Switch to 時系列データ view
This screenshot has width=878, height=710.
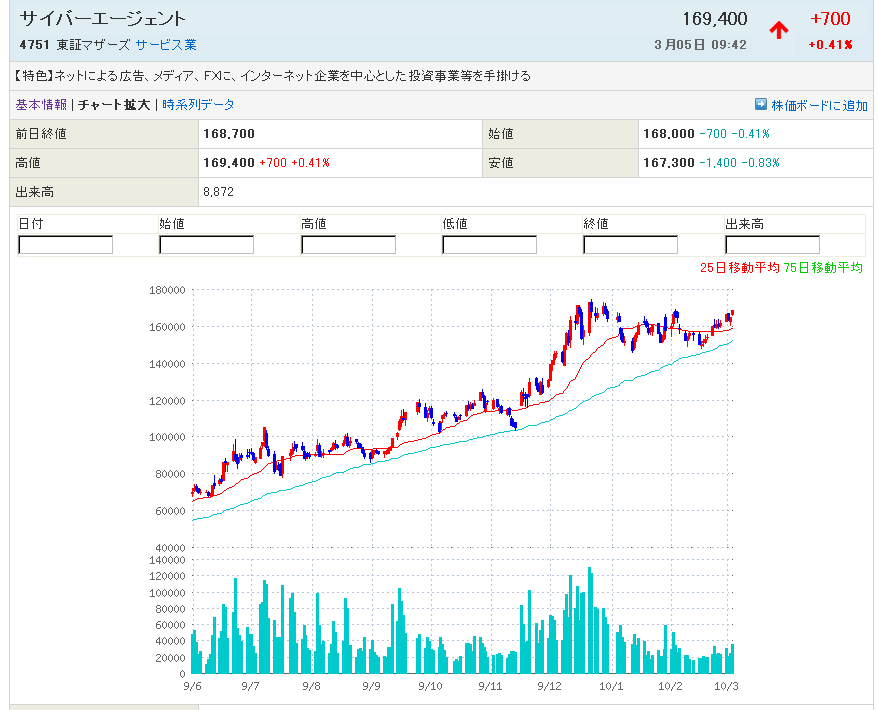pyautogui.click(x=199, y=104)
